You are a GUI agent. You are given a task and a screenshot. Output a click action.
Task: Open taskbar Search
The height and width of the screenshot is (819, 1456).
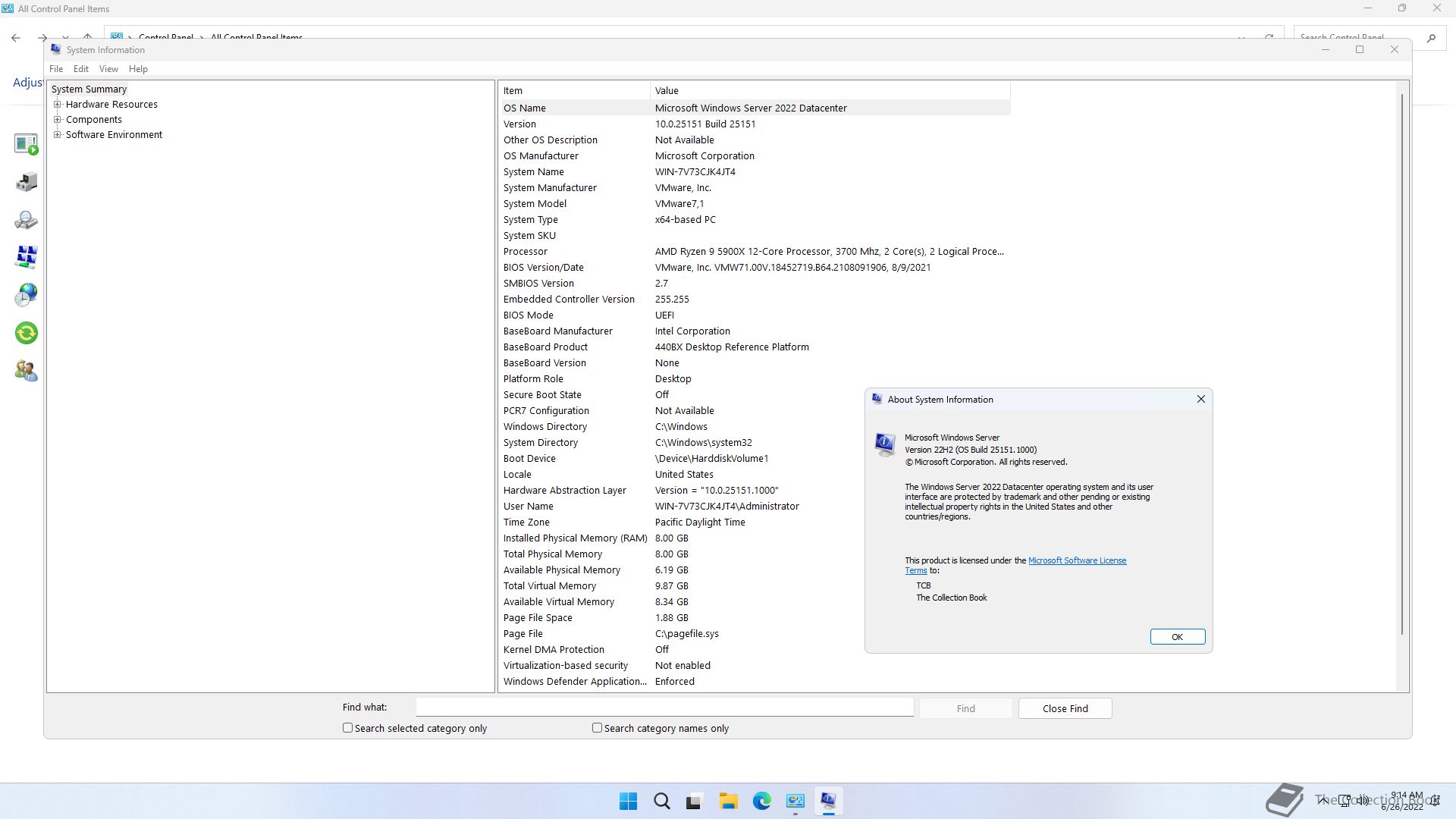tap(661, 801)
